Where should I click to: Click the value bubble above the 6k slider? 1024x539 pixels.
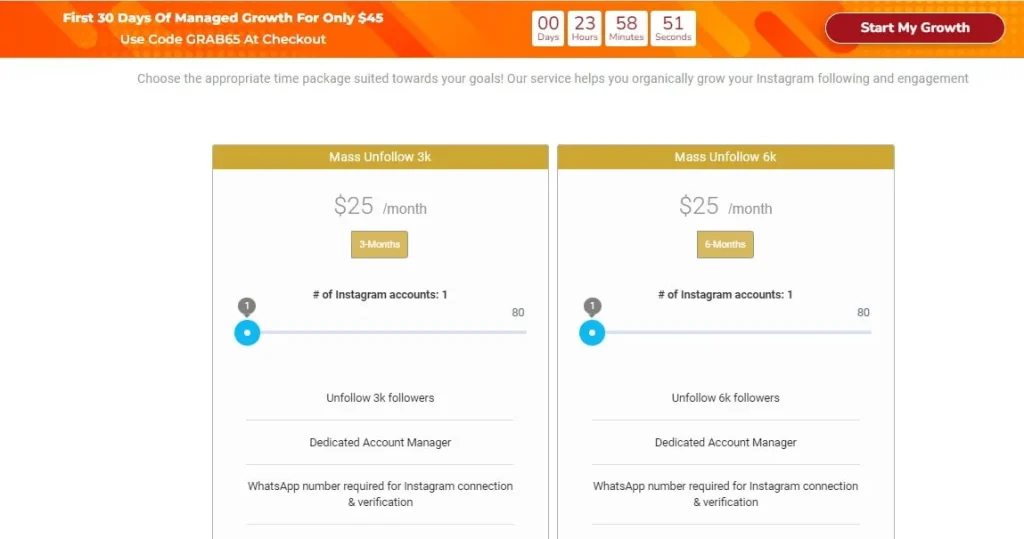click(x=592, y=307)
